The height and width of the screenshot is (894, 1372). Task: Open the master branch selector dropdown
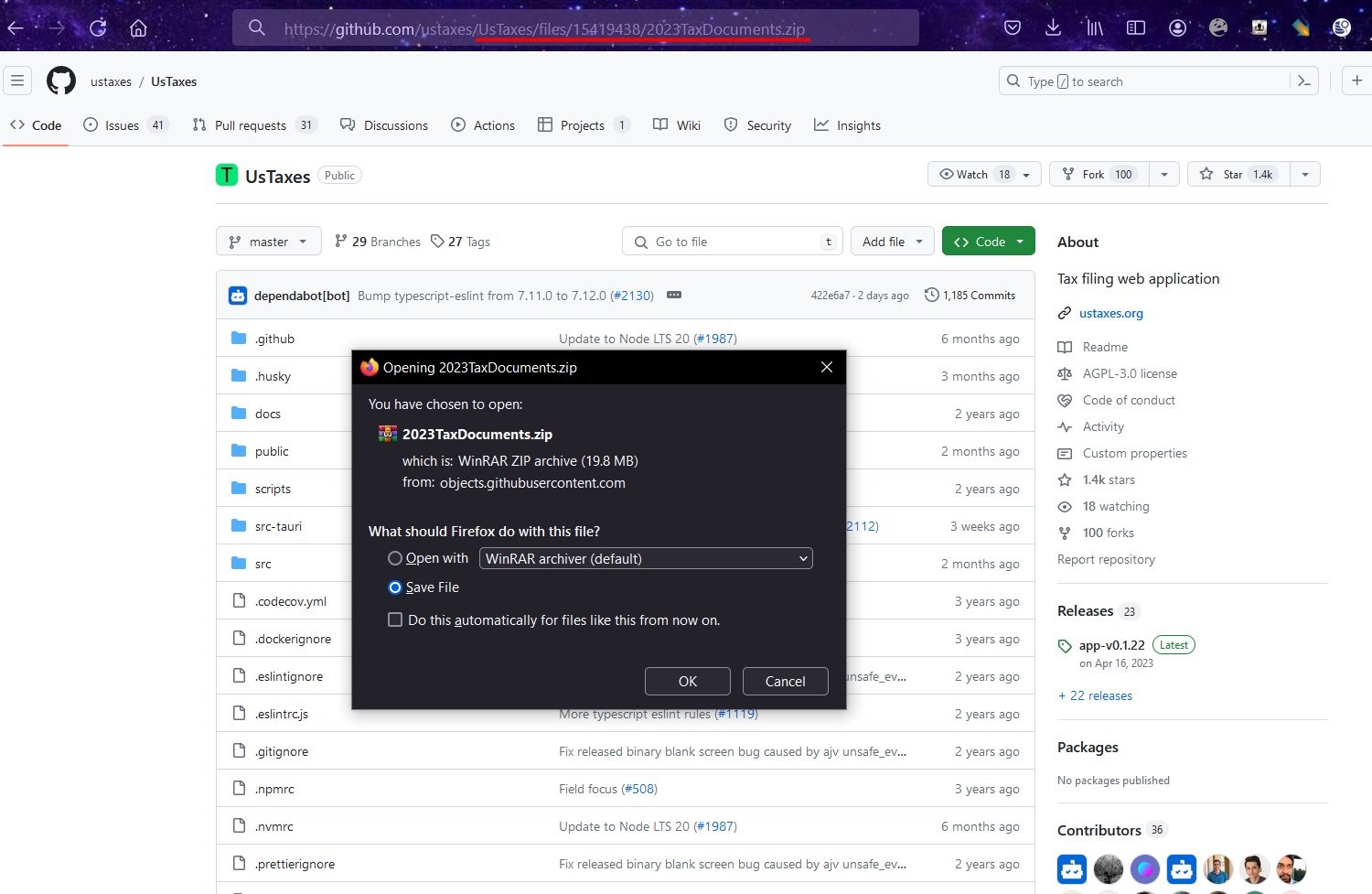click(269, 242)
